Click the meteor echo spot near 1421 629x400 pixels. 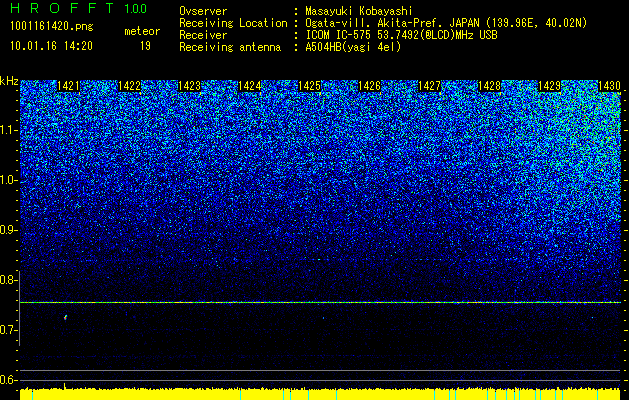click(x=65, y=317)
